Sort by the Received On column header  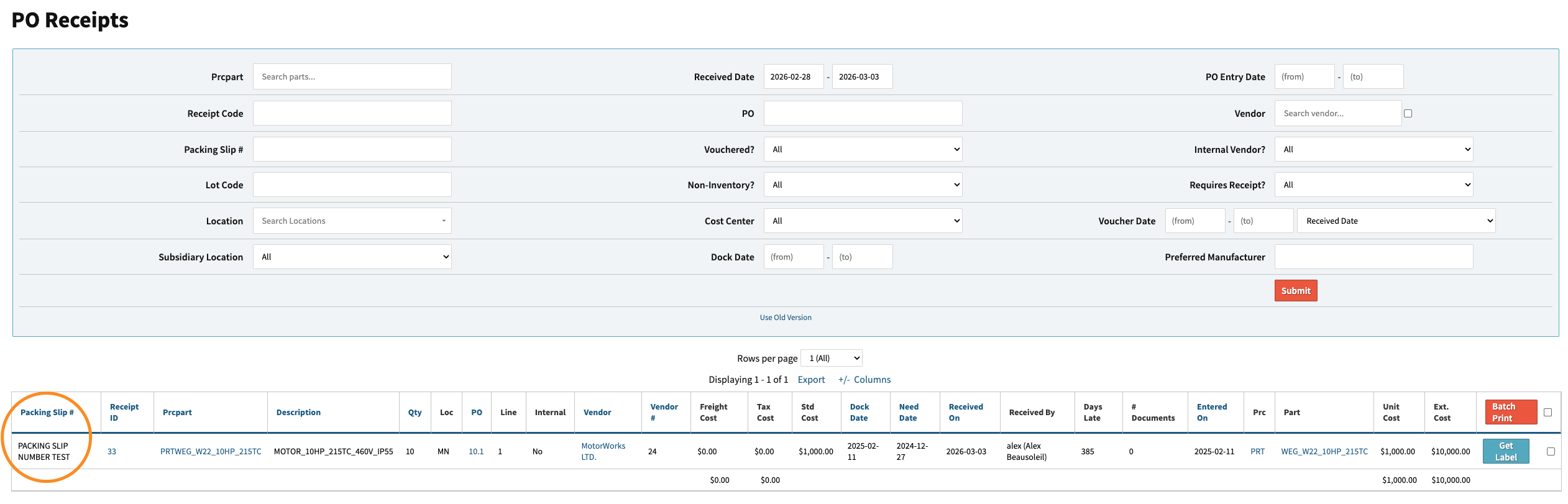tap(965, 412)
